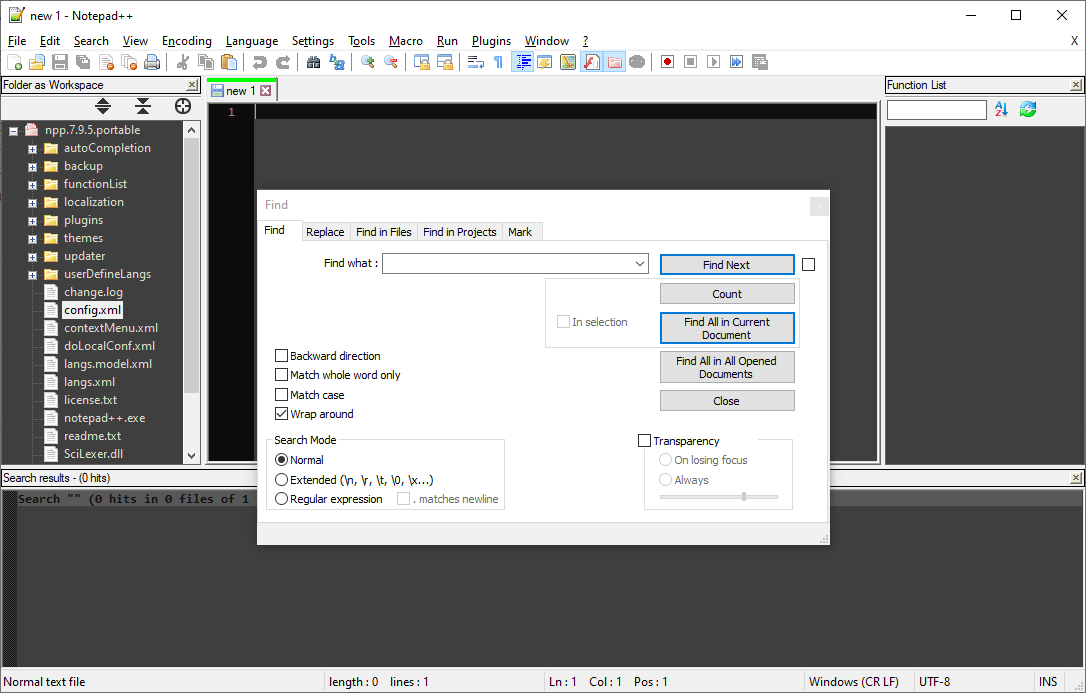Click the Save recorded macro icon

pyautogui.click(x=760, y=62)
